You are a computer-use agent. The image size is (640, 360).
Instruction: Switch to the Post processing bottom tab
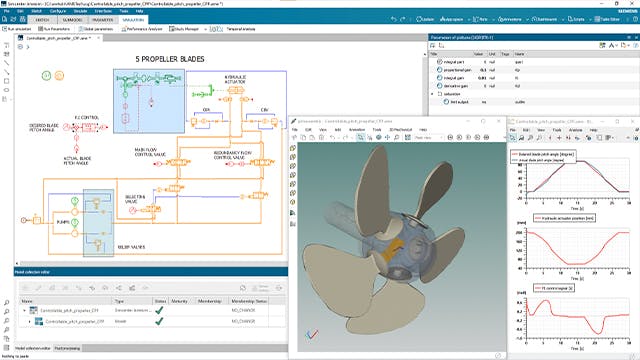pyautogui.click(x=67, y=348)
